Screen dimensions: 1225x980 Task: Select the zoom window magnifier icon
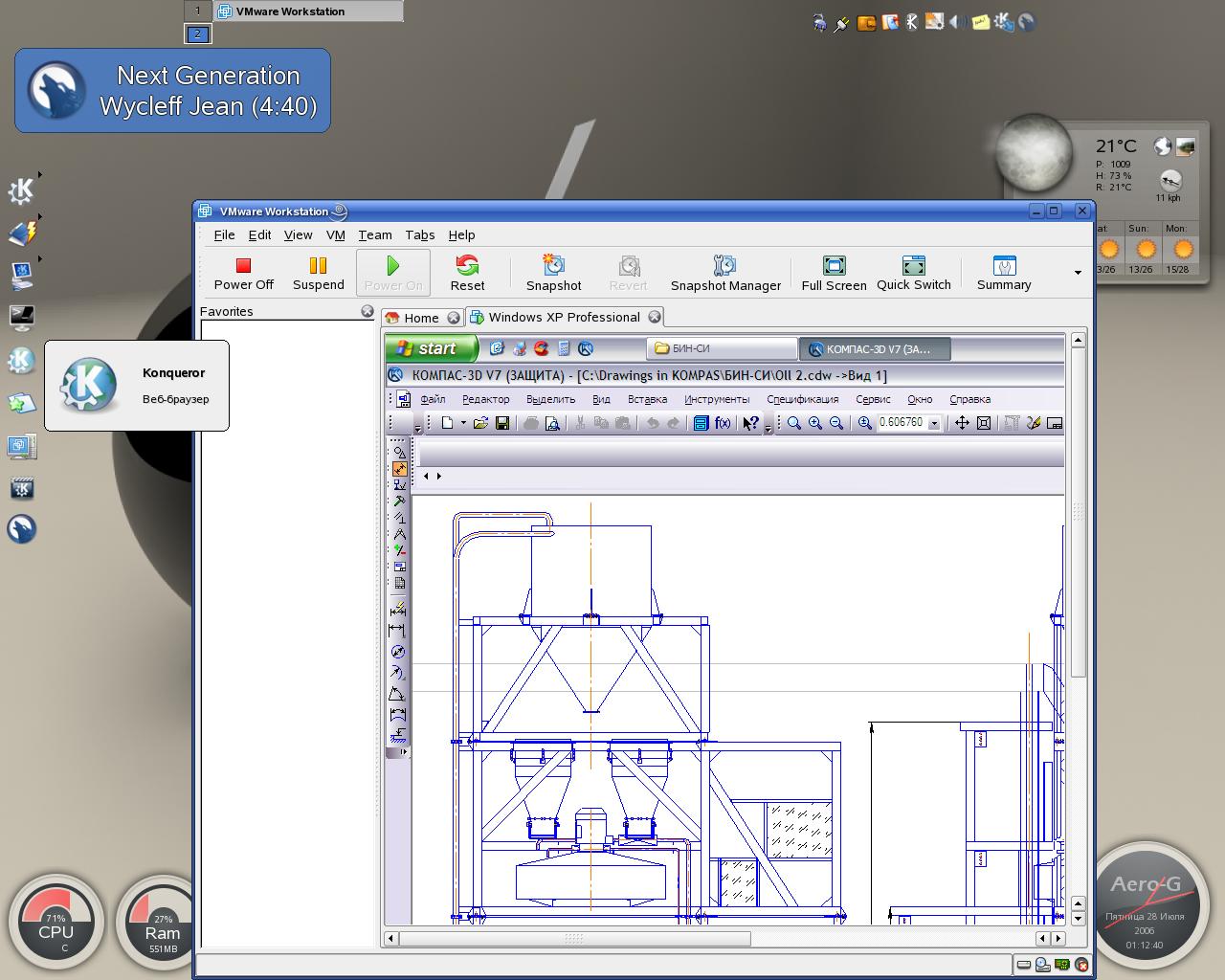(x=793, y=423)
